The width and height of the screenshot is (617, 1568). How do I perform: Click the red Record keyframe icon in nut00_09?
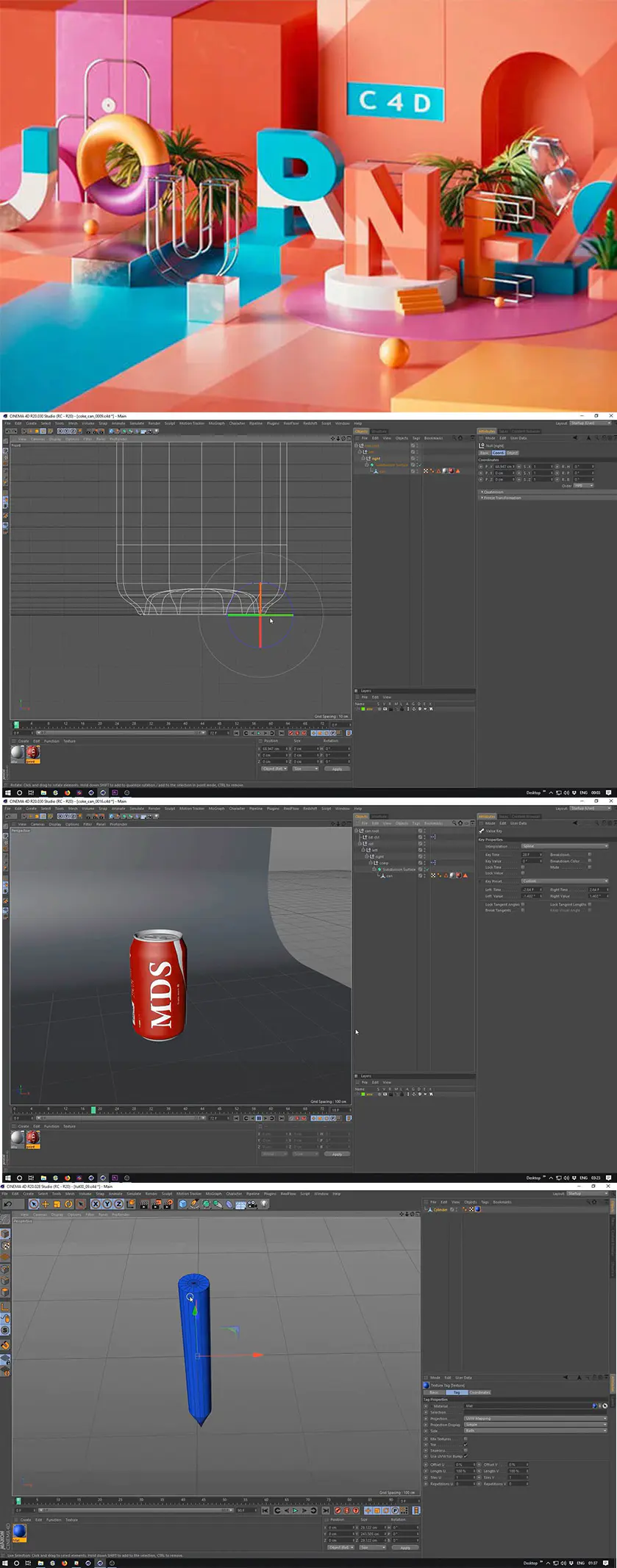tap(338, 1511)
